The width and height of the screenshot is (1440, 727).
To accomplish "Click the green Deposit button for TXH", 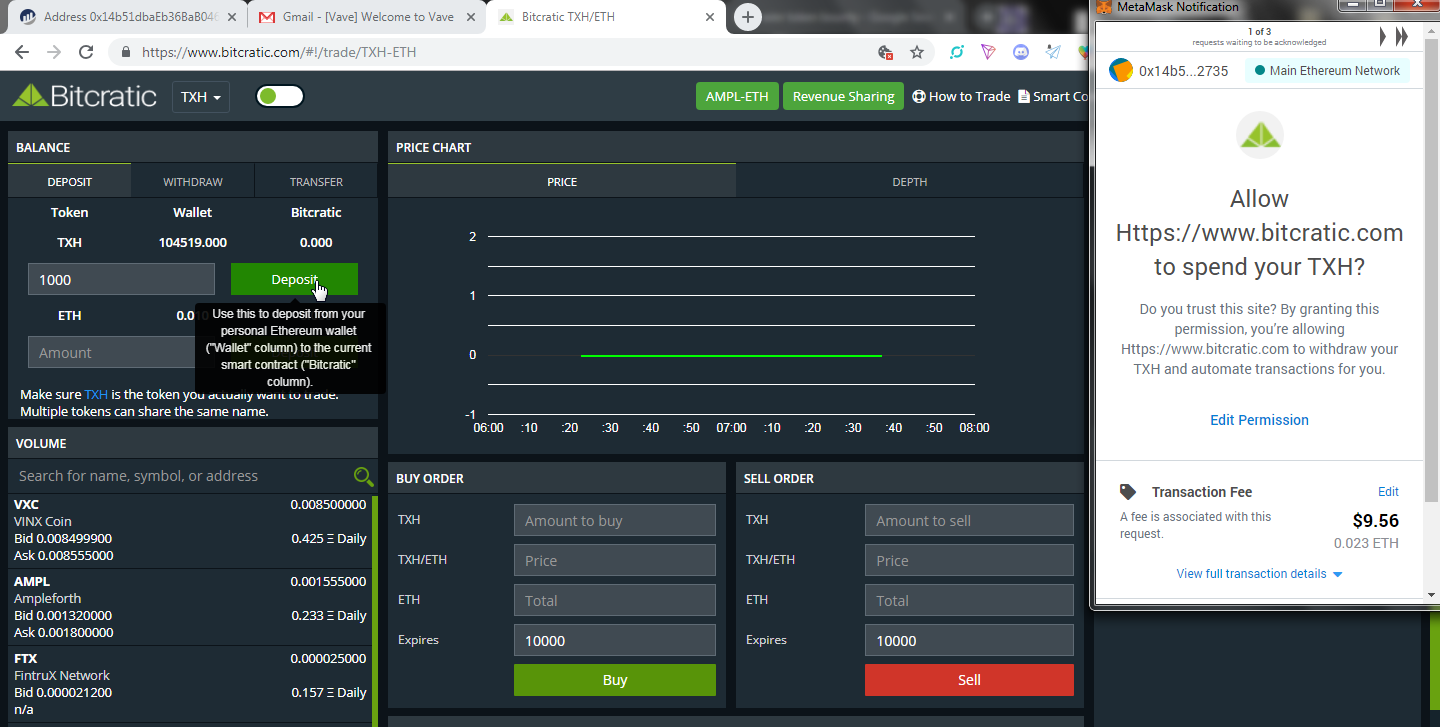I will coord(294,279).
